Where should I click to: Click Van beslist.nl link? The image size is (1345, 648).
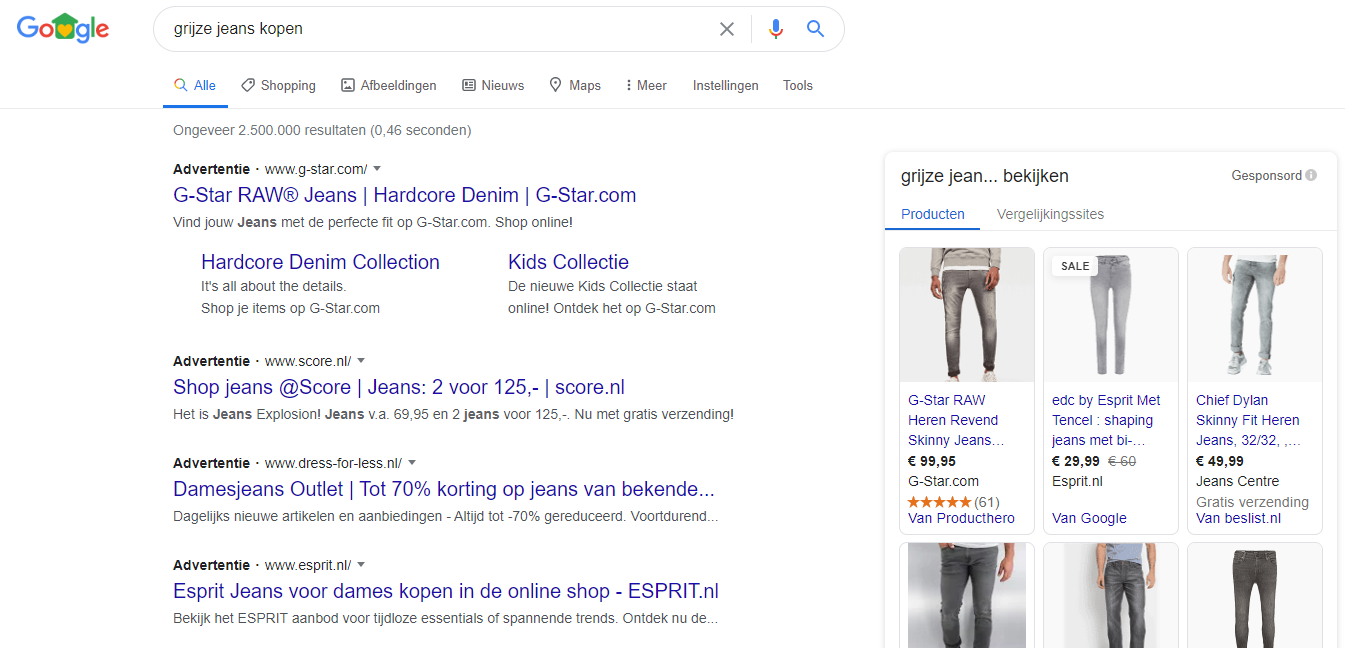click(x=1238, y=518)
